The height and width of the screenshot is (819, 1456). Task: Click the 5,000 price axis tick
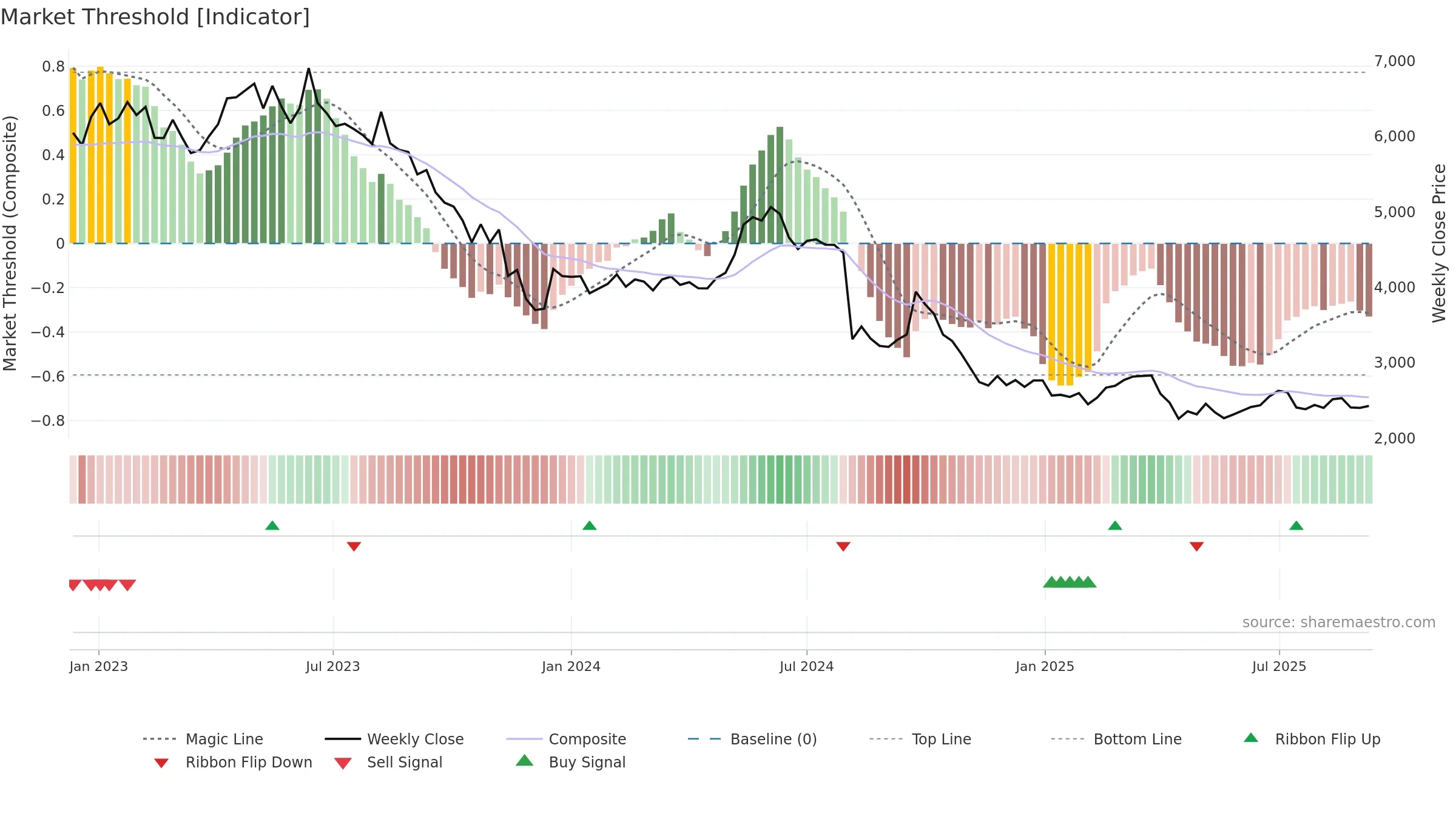[x=1395, y=212]
